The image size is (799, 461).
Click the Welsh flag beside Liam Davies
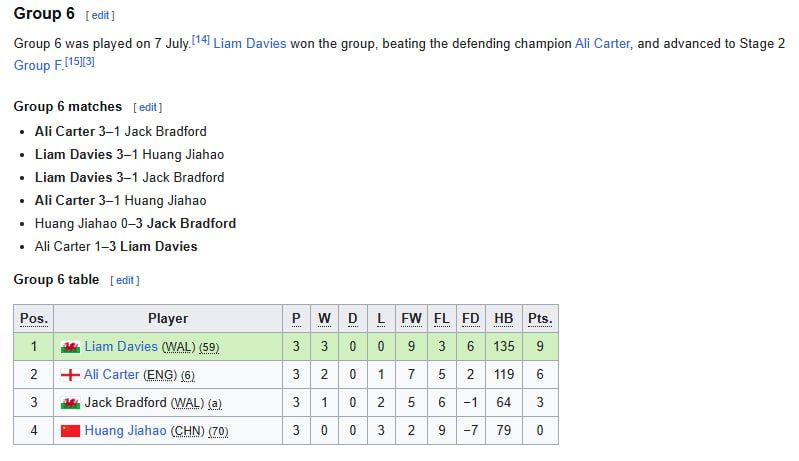[70, 347]
